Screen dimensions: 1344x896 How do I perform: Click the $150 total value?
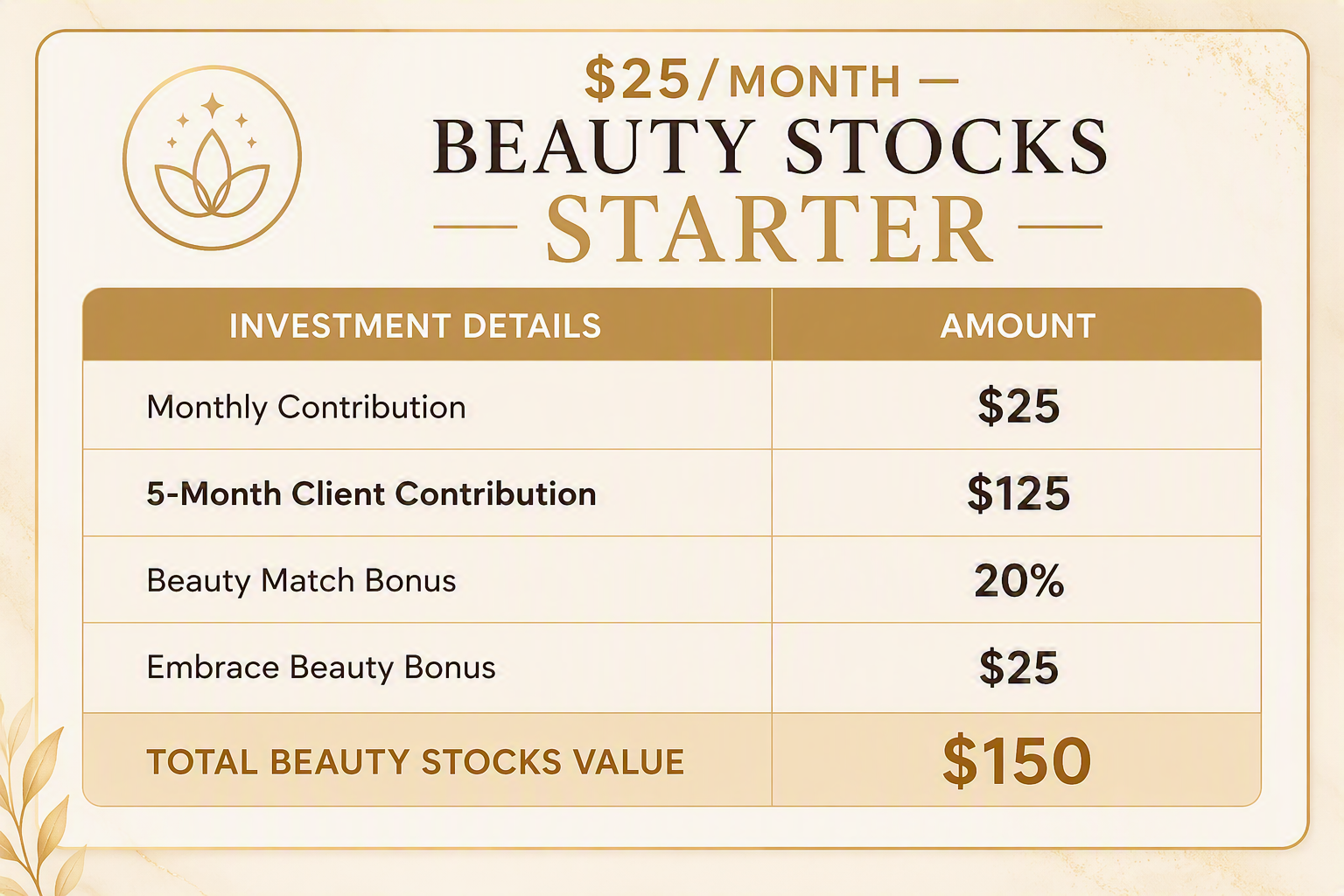point(1017,760)
